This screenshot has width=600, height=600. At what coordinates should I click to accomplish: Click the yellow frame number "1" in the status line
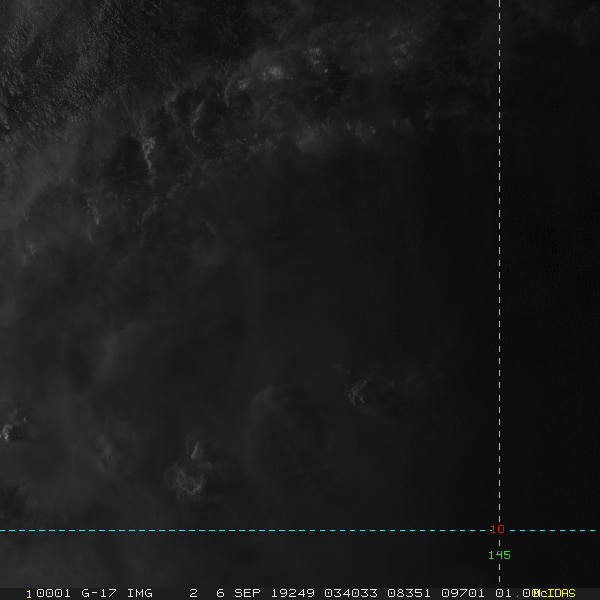coord(29,594)
